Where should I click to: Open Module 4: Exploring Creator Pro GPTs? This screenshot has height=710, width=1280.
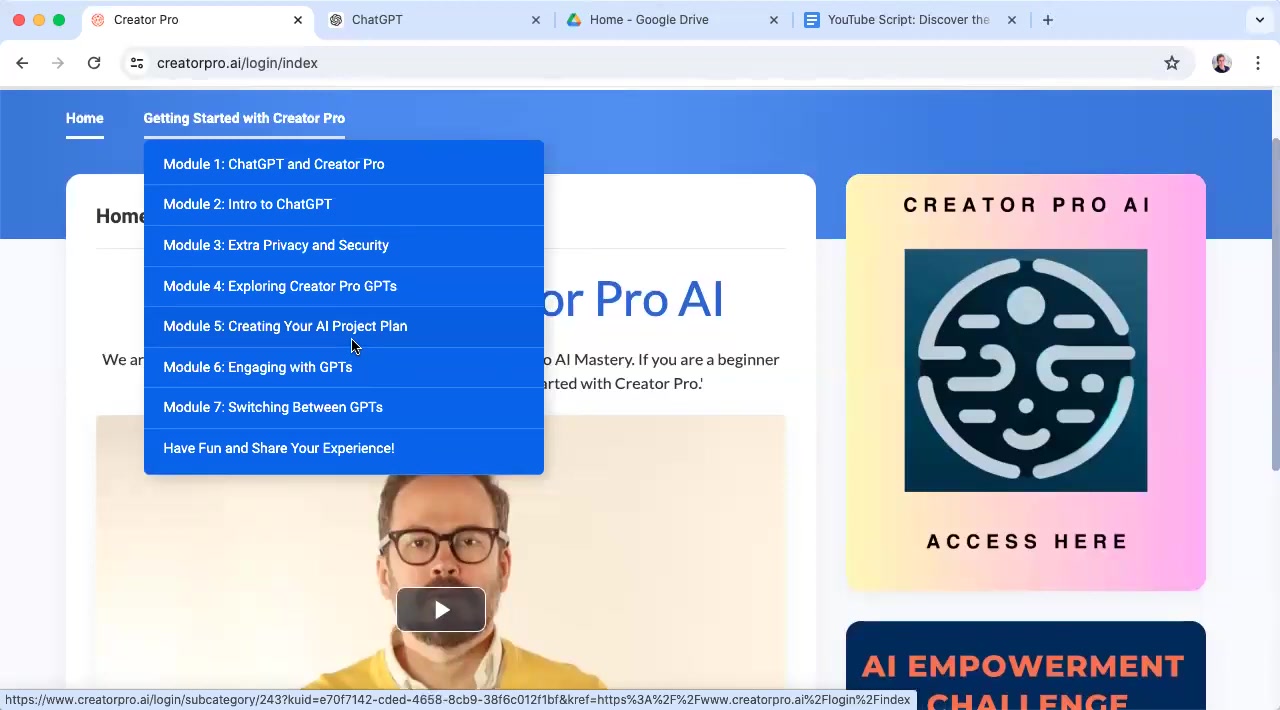[x=343, y=286]
